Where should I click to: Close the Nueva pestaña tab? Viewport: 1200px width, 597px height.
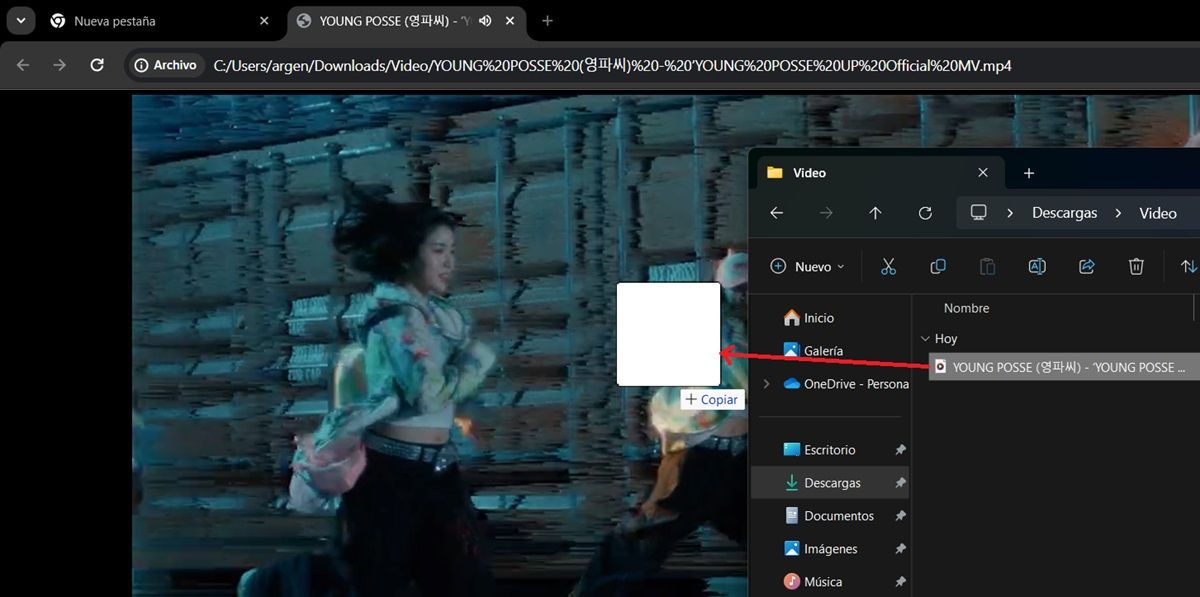(264, 21)
